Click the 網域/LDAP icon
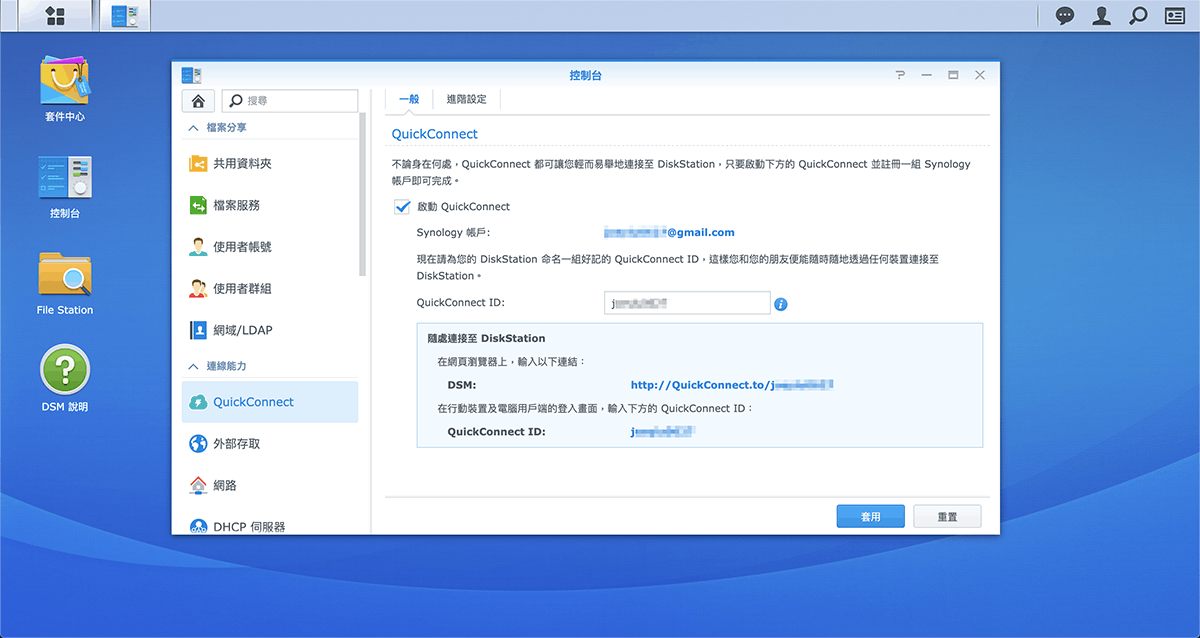This screenshot has height=638, width=1200. 198,330
